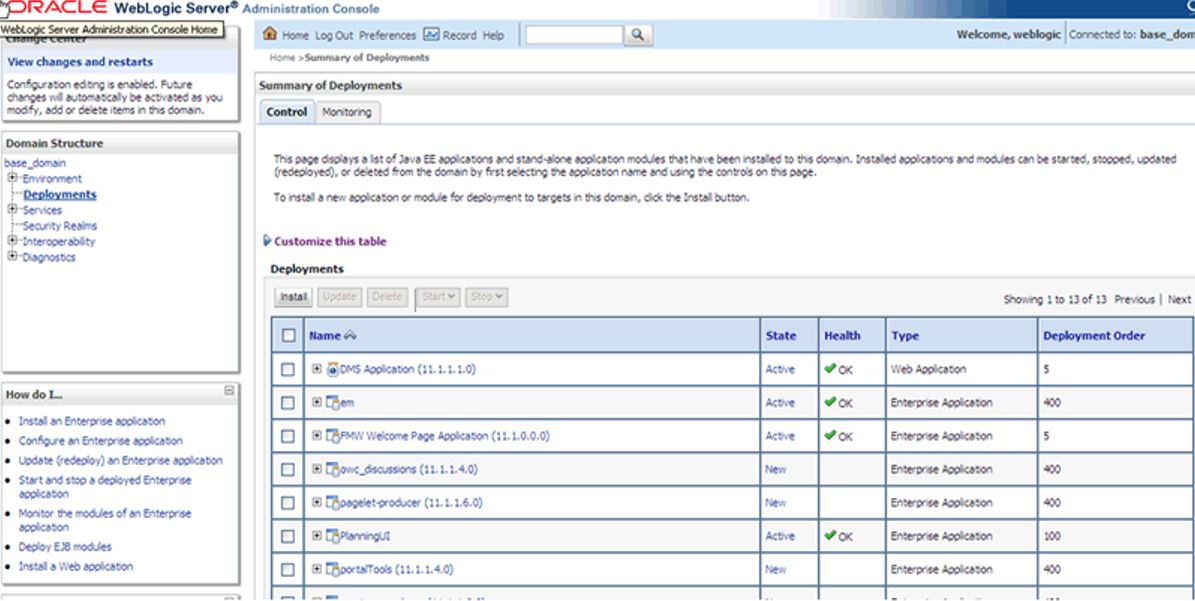
Task: Expand the Environment tree node
Action: point(12,178)
